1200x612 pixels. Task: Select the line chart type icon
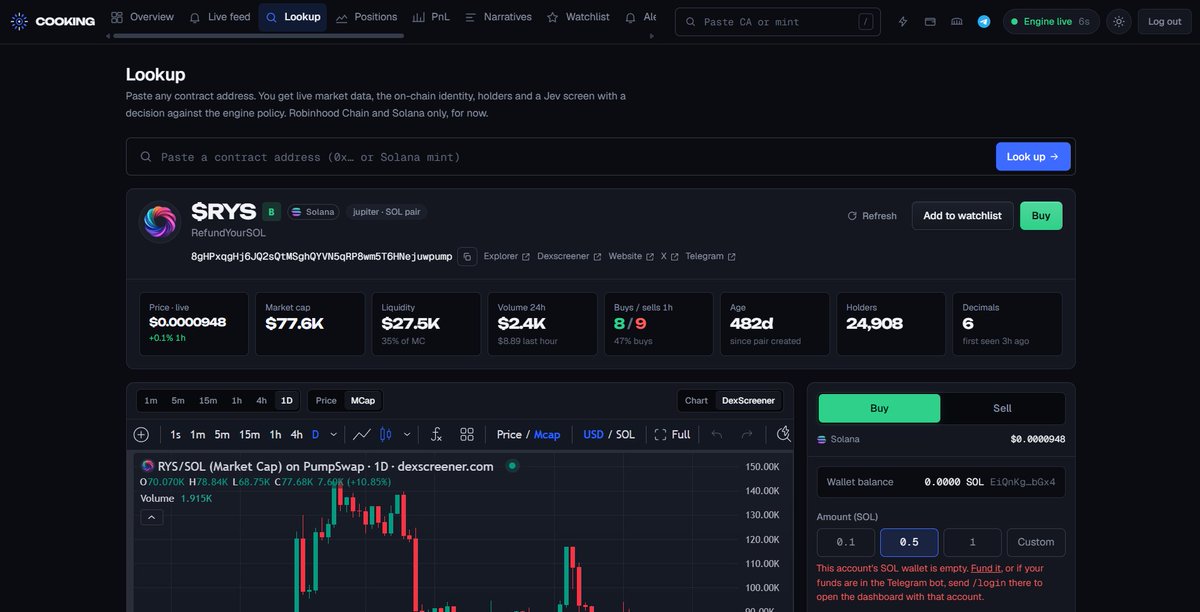point(363,434)
